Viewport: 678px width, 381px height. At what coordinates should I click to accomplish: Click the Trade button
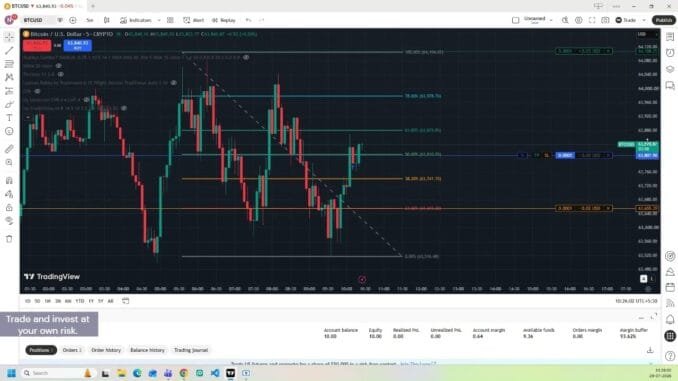626,20
